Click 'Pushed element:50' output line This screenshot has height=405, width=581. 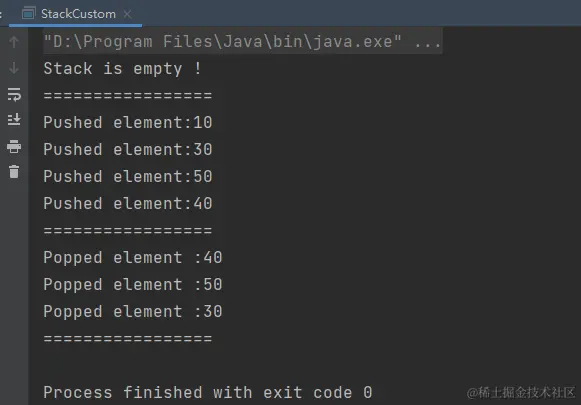coord(128,177)
